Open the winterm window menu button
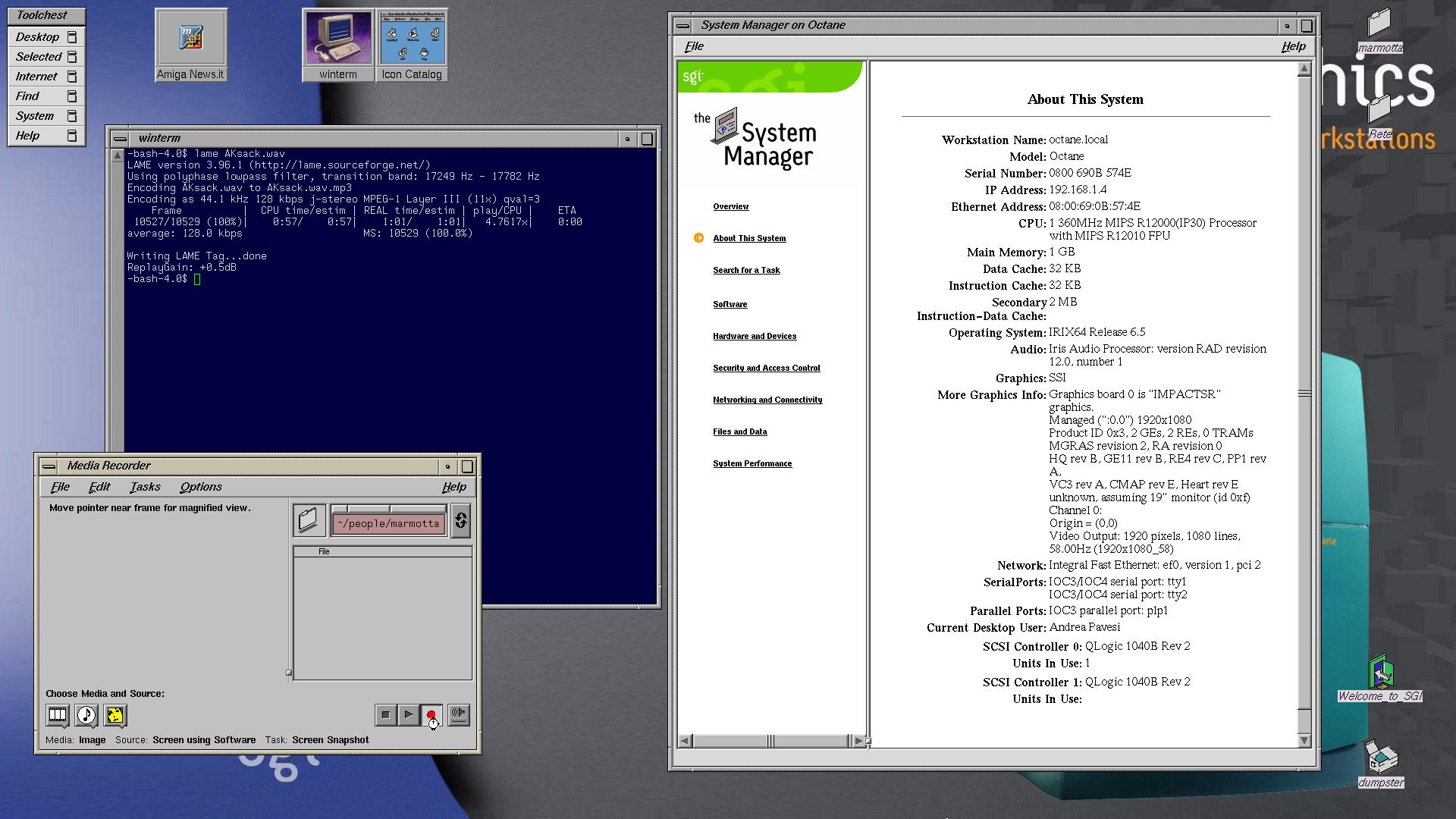 pos(120,139)
